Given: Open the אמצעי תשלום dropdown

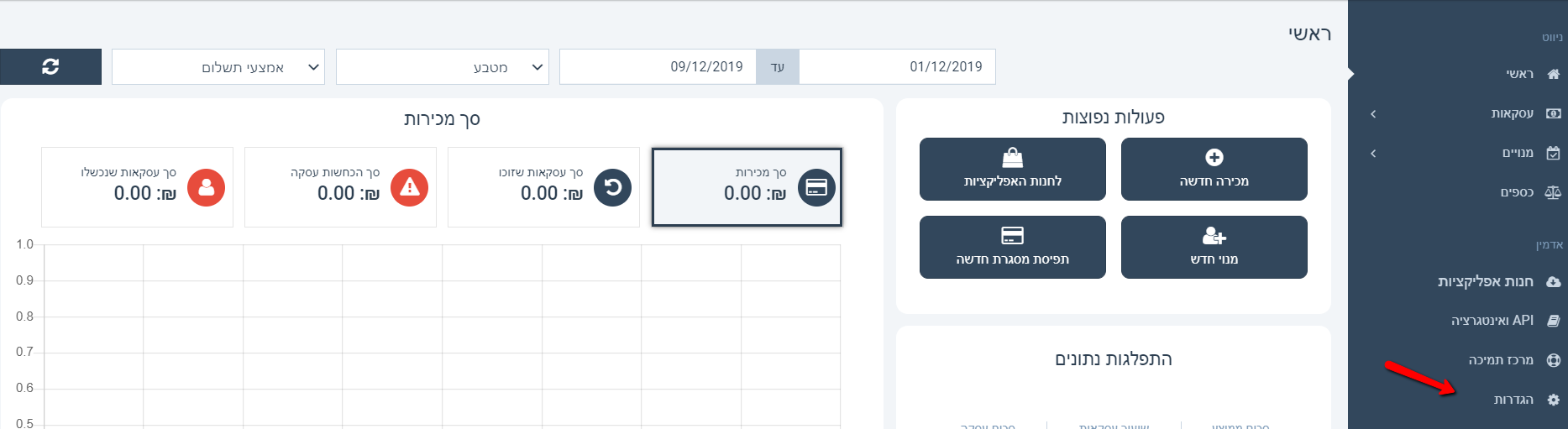Looking at the screenshot, I should click(x=218, y=67).
